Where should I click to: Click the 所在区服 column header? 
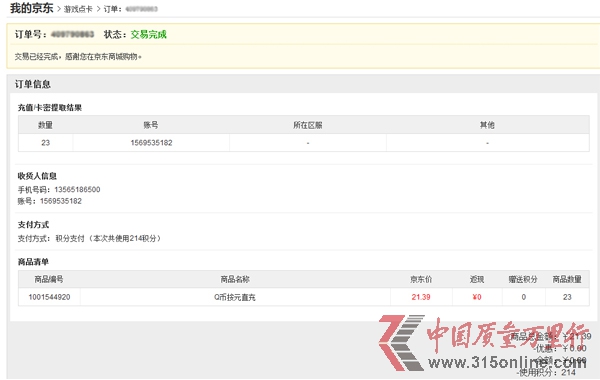click(308, 125)
